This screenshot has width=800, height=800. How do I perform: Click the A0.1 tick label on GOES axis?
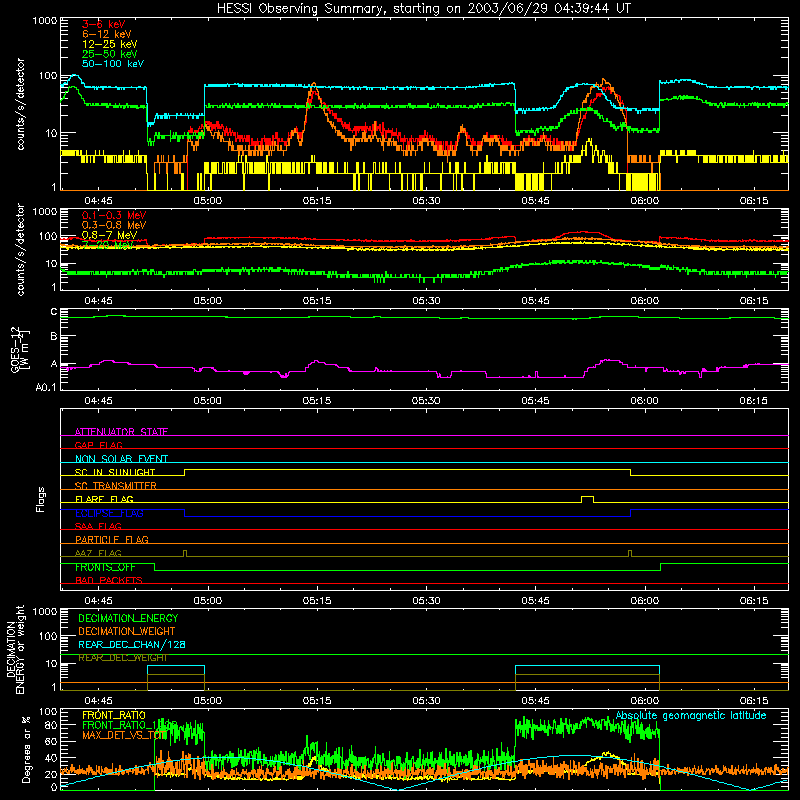(x=46, y=388)
